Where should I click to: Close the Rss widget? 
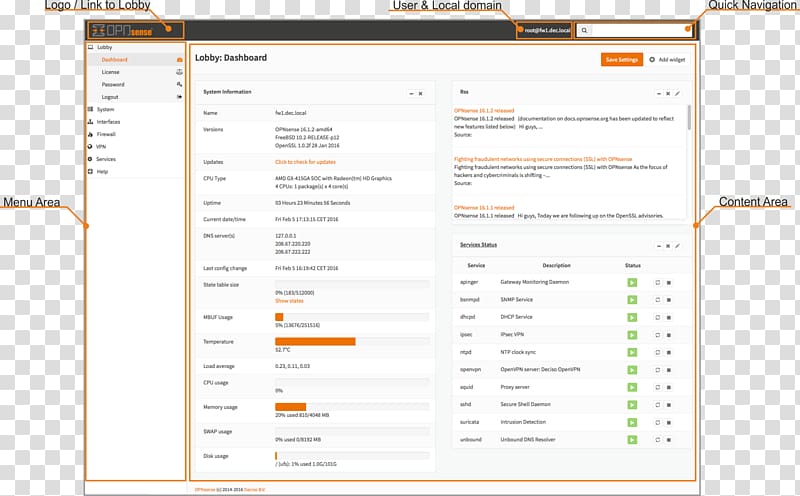[668, 94]
